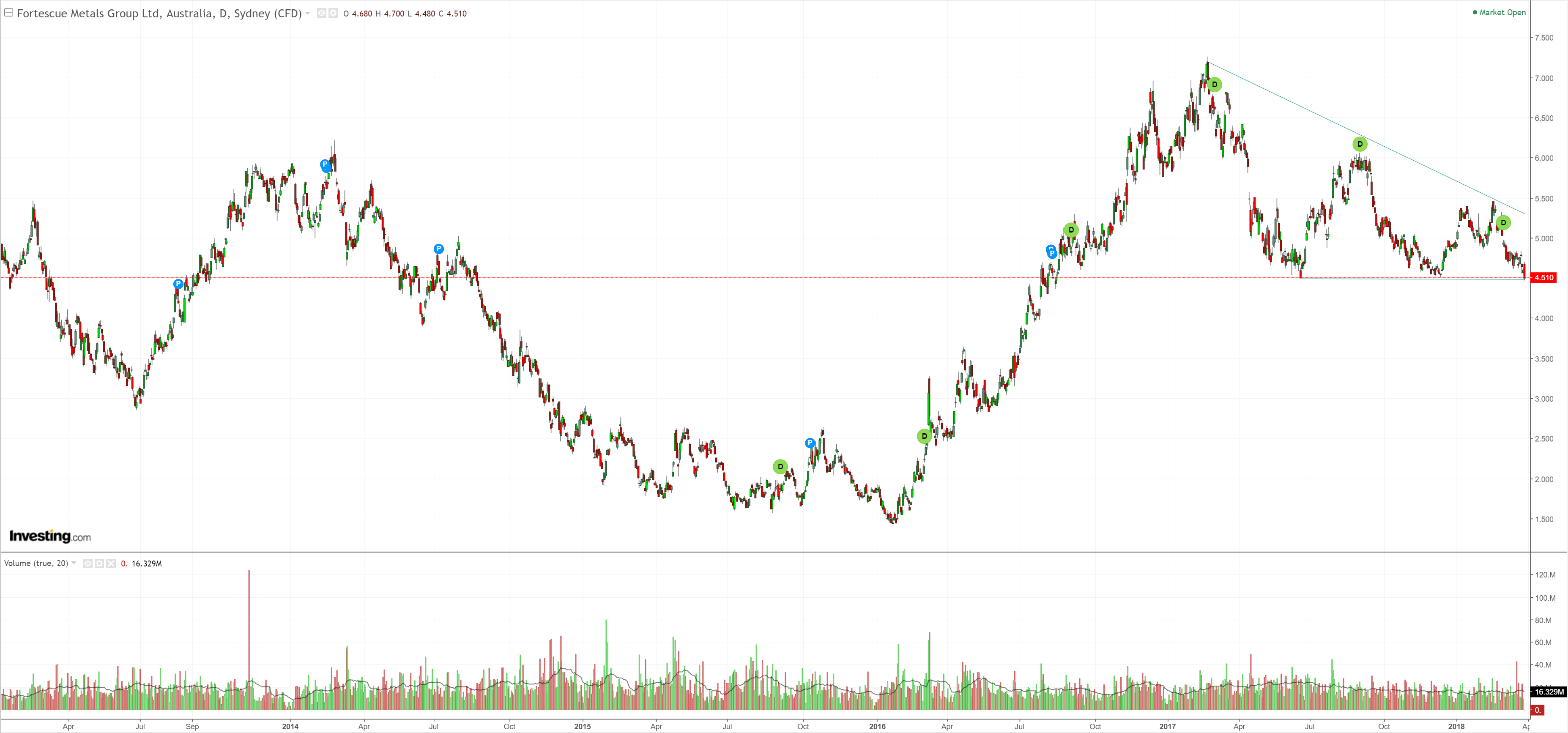Hide the Volume indicator with eye icon
The height and width of the screenshot is (733, 1568).
pyautogui.click(x=88, y=564)
